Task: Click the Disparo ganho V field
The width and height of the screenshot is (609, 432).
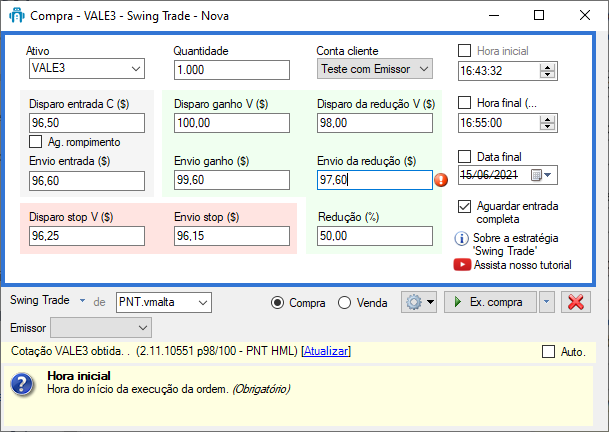Action: (x=232, y=123)
